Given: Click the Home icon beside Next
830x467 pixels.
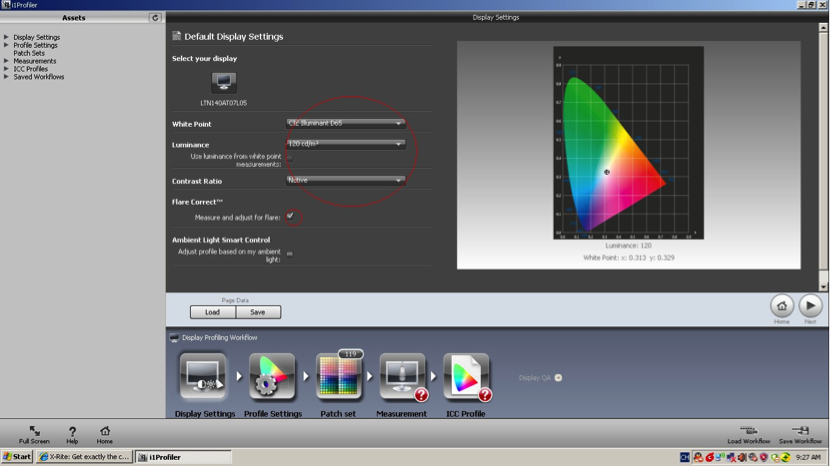Looking at the screenshot, I should (781, 305).
